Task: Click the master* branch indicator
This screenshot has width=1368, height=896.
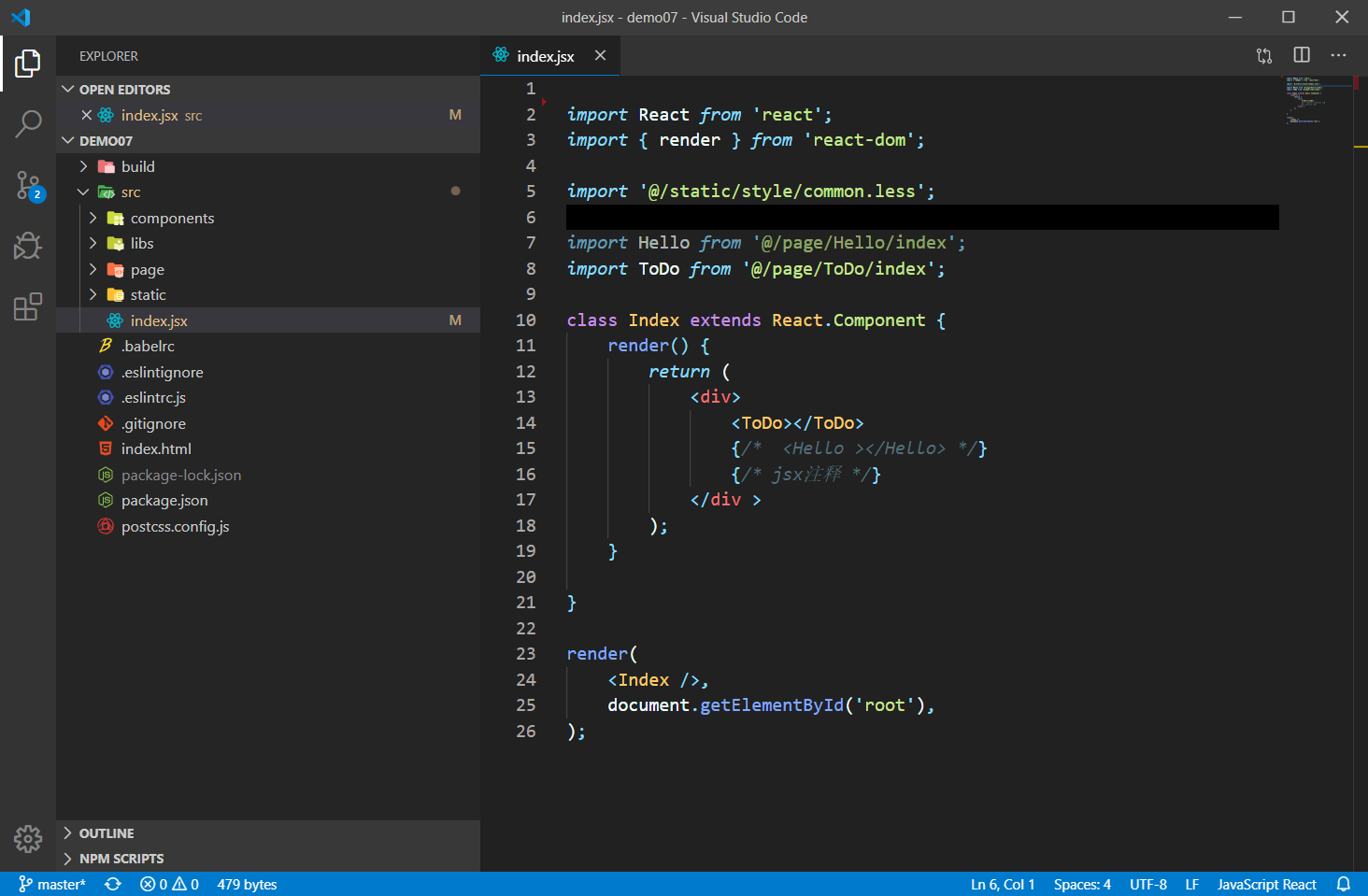Action: (52, 884)
